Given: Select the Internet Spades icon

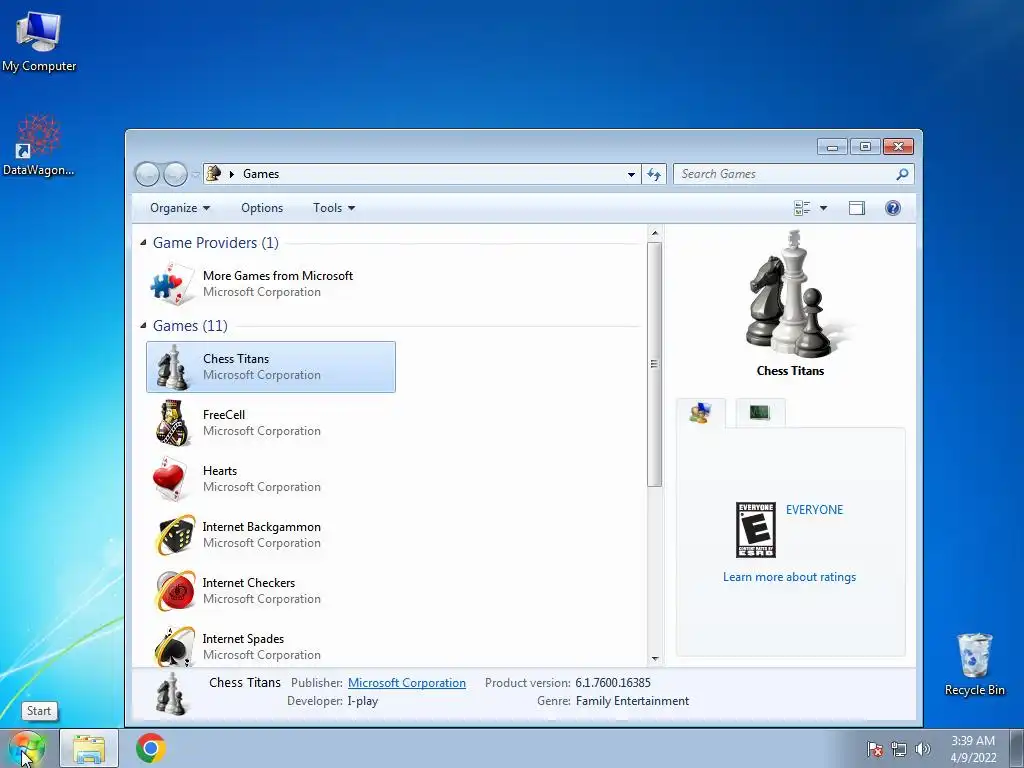Looking at the screenshot, I should point(174,647).
